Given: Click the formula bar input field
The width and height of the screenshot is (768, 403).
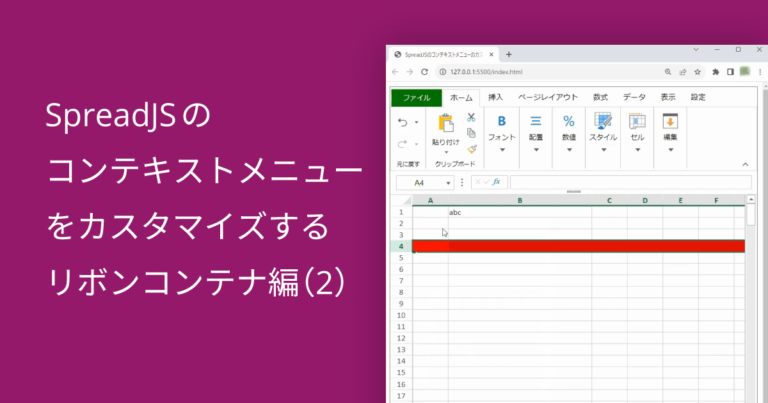Looking at the screenshot, I should tap(630, 183).
